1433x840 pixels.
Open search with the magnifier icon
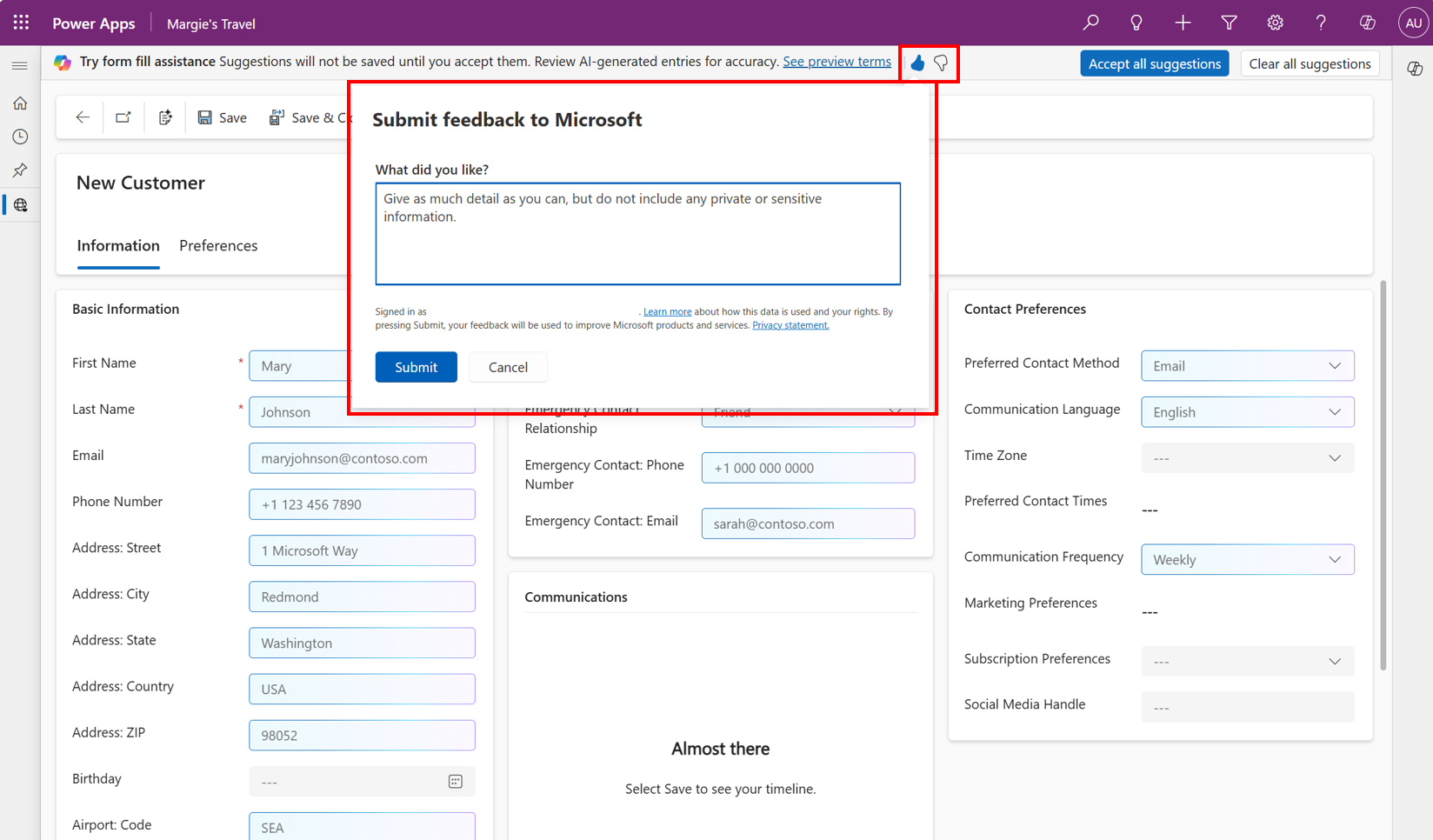(x=1090, y=23)
